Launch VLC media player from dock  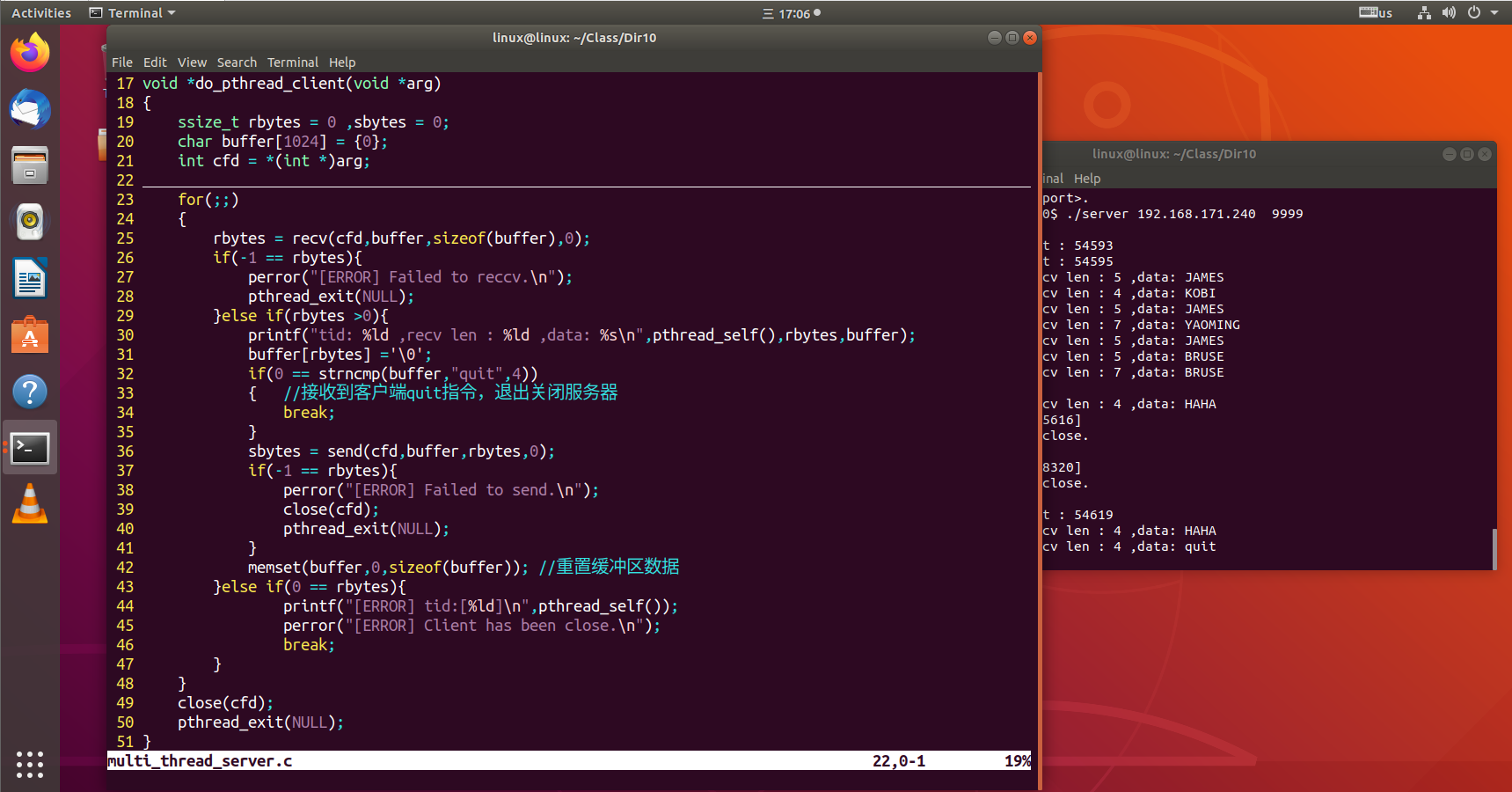click(30, 504)
